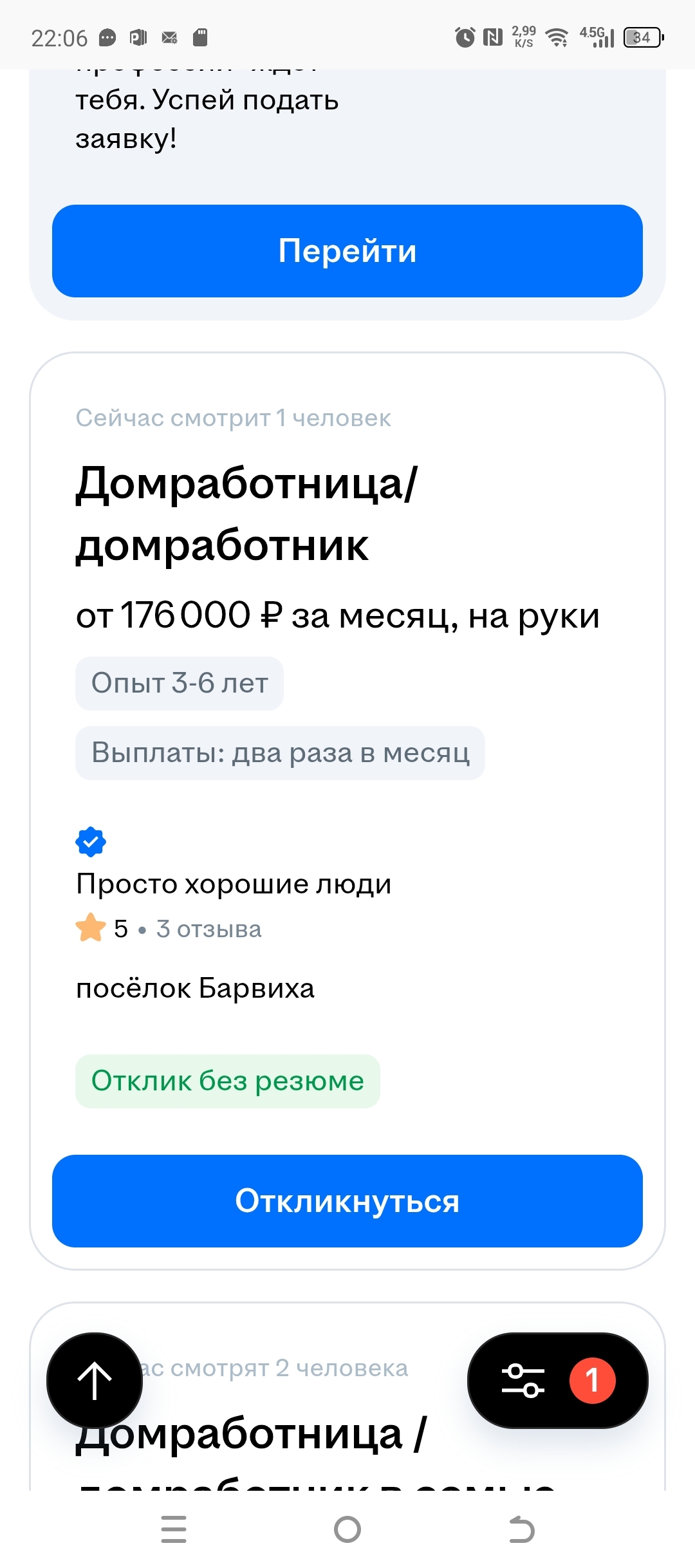Tap the blue verified employer checkmark
Viewport: 695px width, 1568px height.
[91, 841]
